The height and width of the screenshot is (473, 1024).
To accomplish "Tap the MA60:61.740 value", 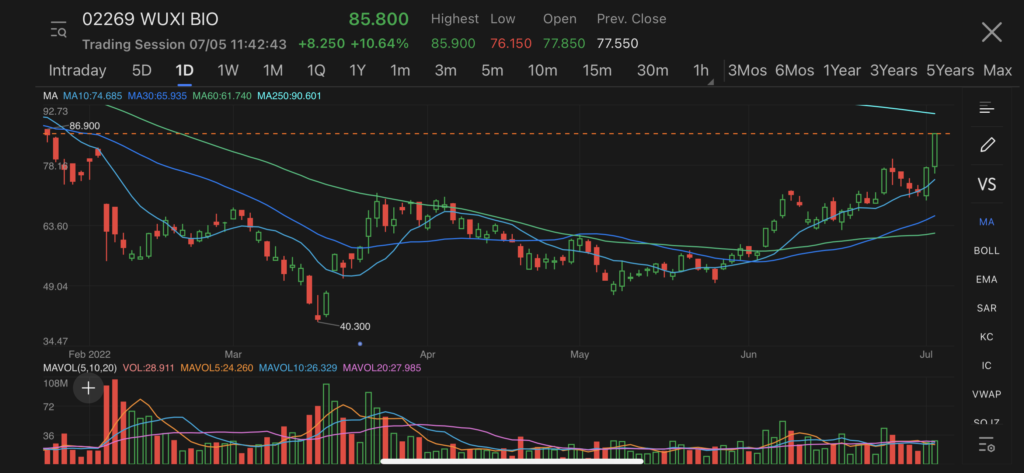I will coord(221,96).
